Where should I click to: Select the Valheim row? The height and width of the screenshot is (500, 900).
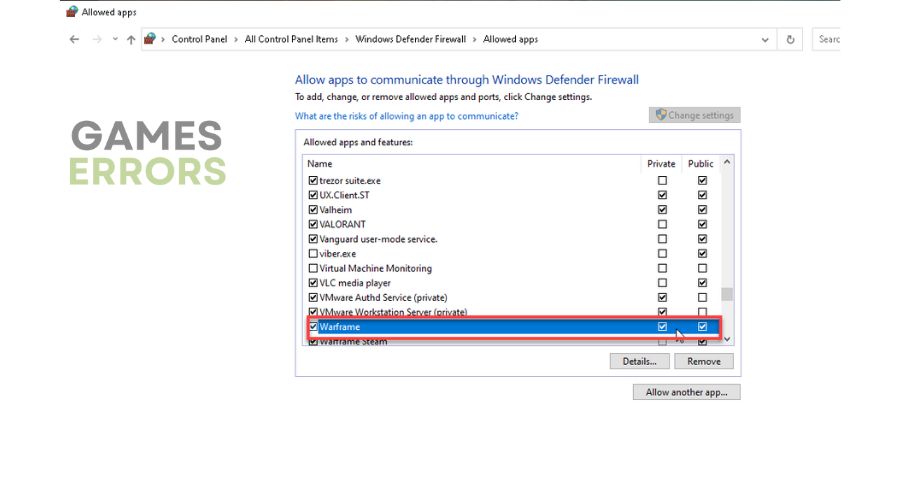pyautogui.click(x=511, y=210)
